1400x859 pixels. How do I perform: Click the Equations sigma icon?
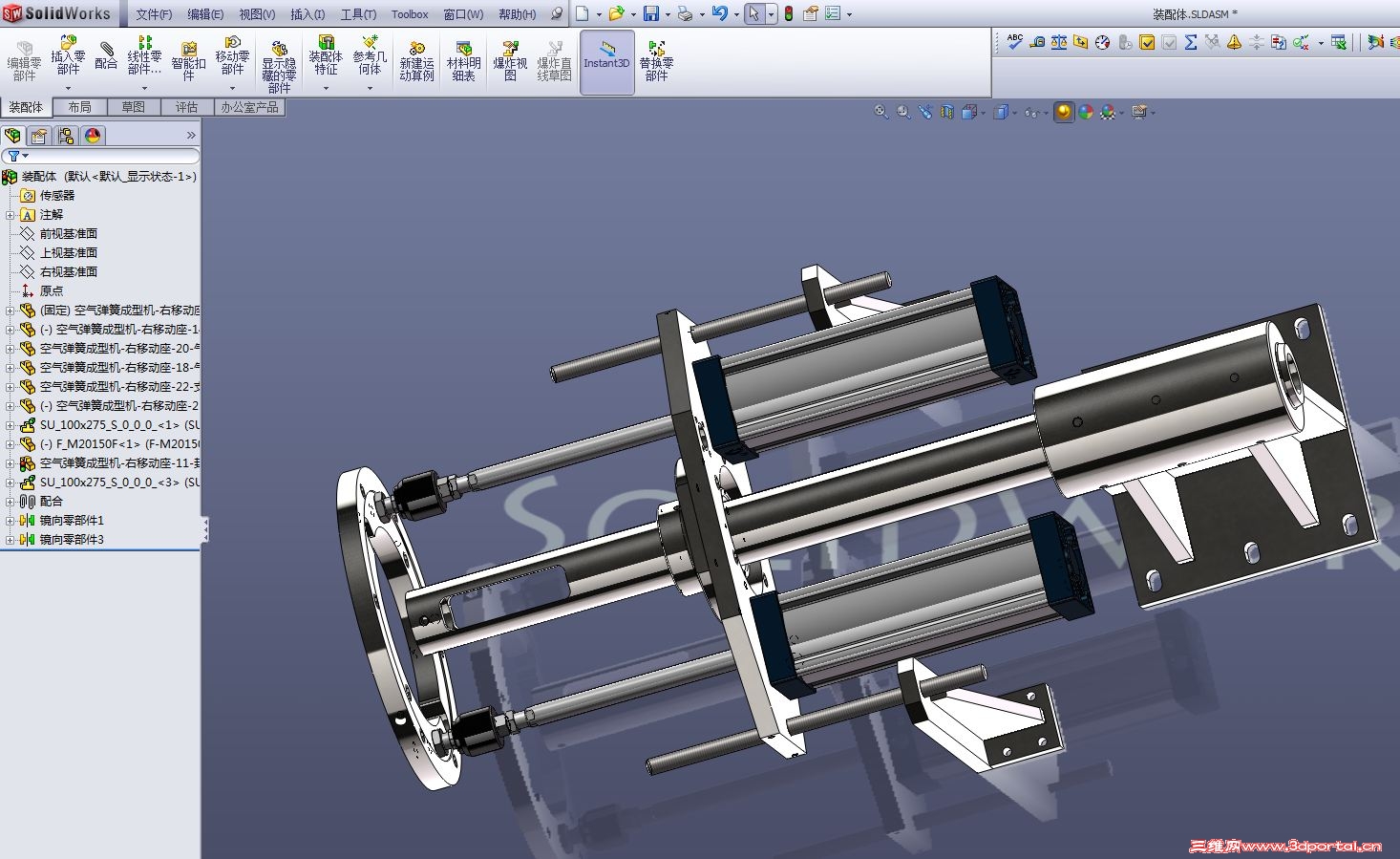(1191, 42)
